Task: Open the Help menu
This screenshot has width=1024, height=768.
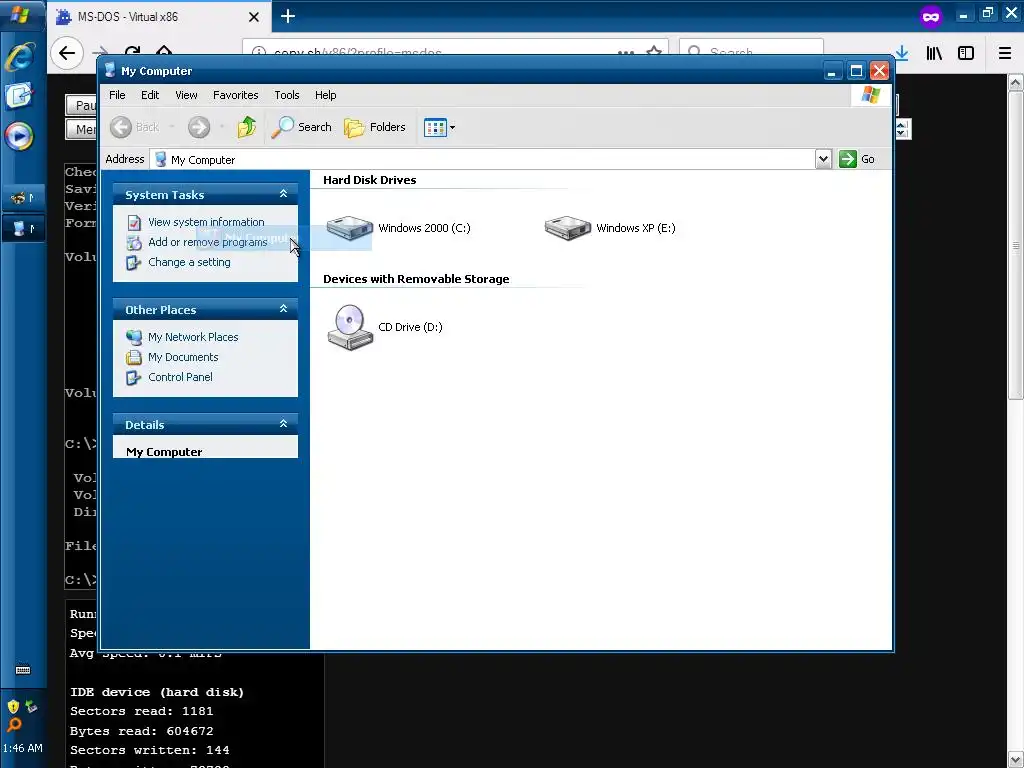Action: coord(325,95)
